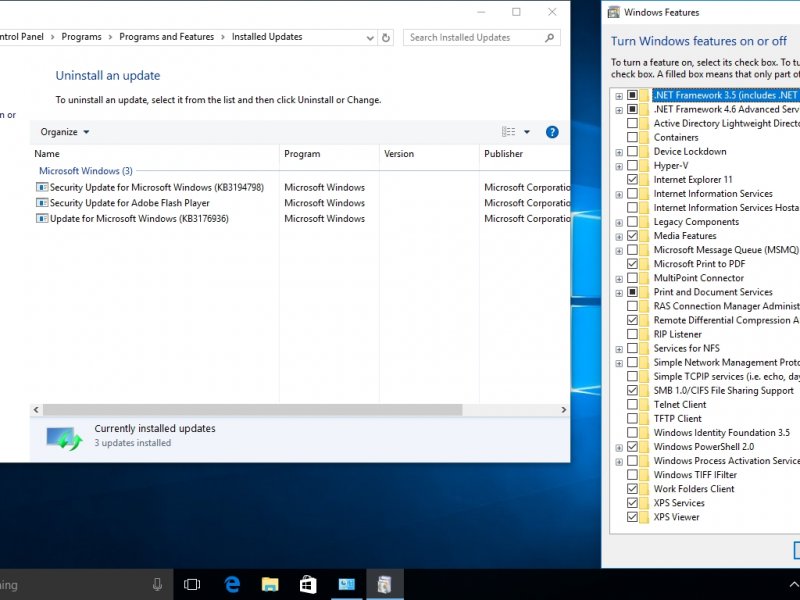800x600 pixels.
Task: Expand the .NET Framework 4.6 Advanced Services node
Action: click(x=619, y=110)
